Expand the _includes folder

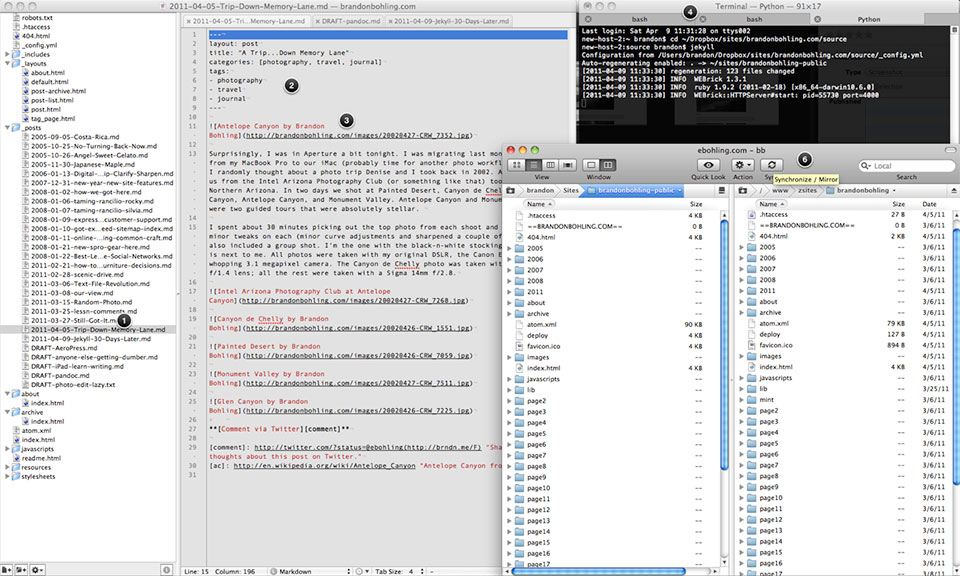8,54
